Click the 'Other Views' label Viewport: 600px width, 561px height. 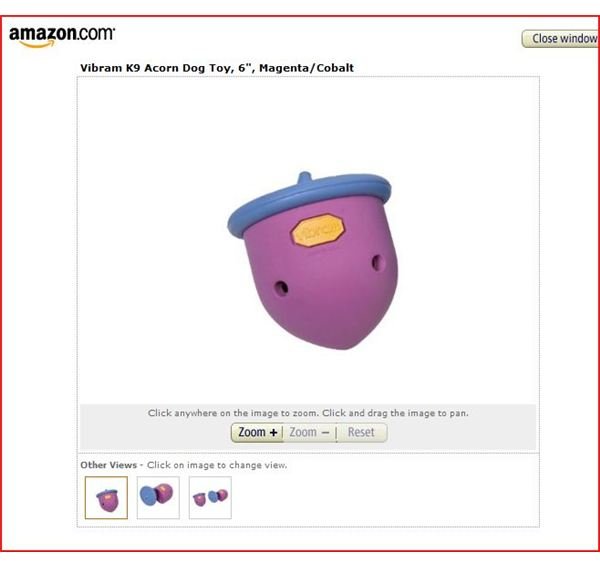[x=108, y=465]
